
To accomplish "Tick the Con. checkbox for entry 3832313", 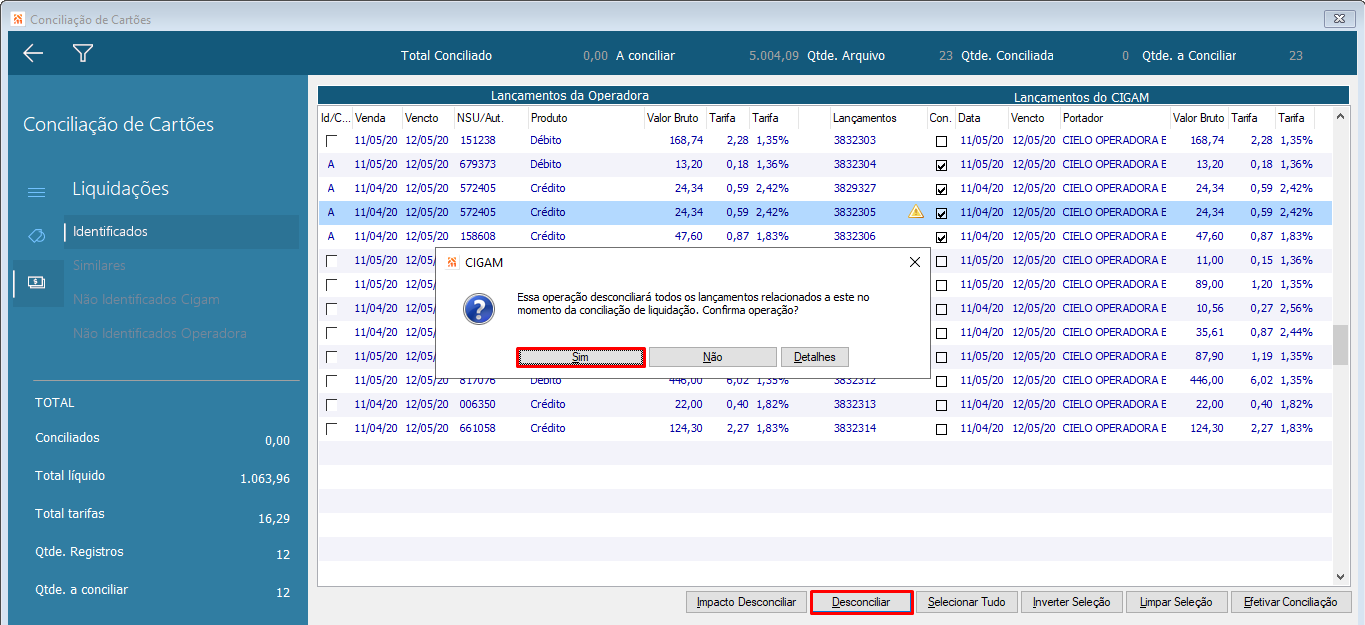I will click(x=941, y=405).
